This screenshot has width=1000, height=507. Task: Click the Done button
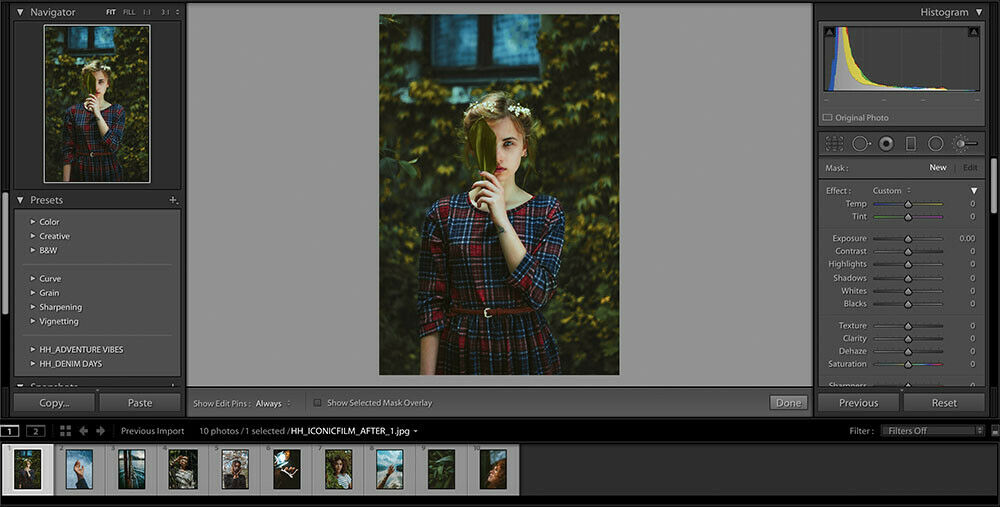(788, 403)
